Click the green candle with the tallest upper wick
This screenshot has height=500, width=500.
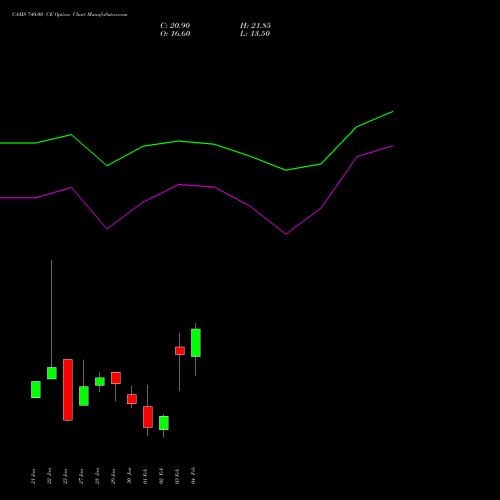coord(52,373)
